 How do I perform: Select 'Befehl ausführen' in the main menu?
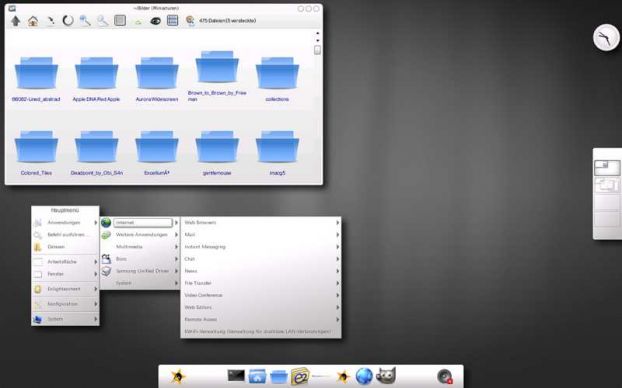pyautogui.click(x=65, y=234)
